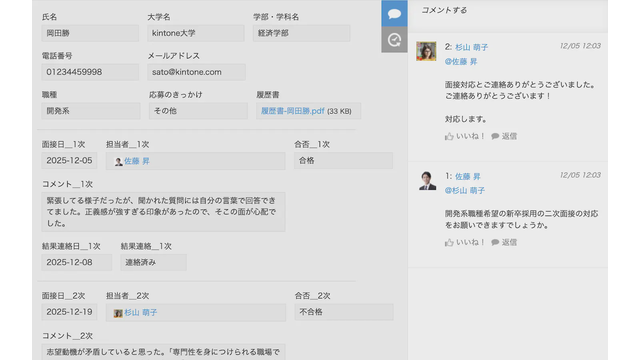Open the comments panel speech bubble tab

394,14
